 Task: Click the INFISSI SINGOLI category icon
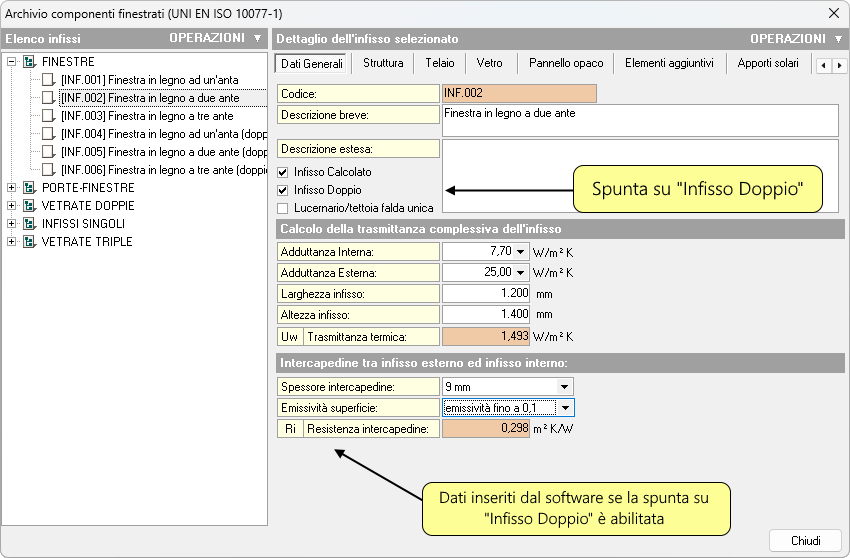pyautogui.click(x=29, y=224)
